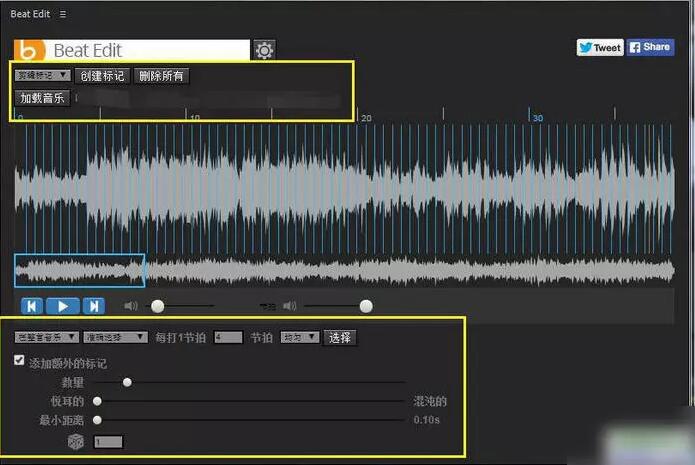Screen dimensions: 695x465
Task: Click the orange Beat Edit logo
Action: pyautogui.click(x=29, y=50)
